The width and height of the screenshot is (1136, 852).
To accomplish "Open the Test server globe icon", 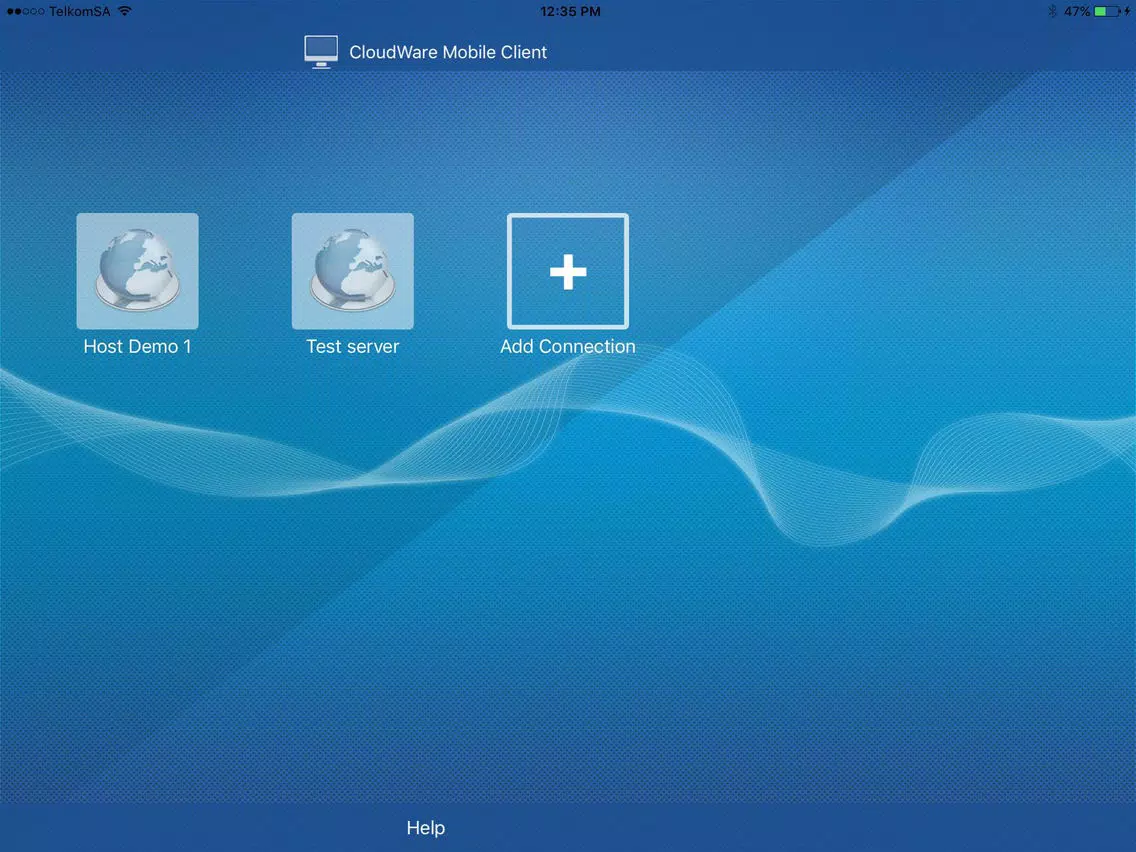I will (353, 271).
